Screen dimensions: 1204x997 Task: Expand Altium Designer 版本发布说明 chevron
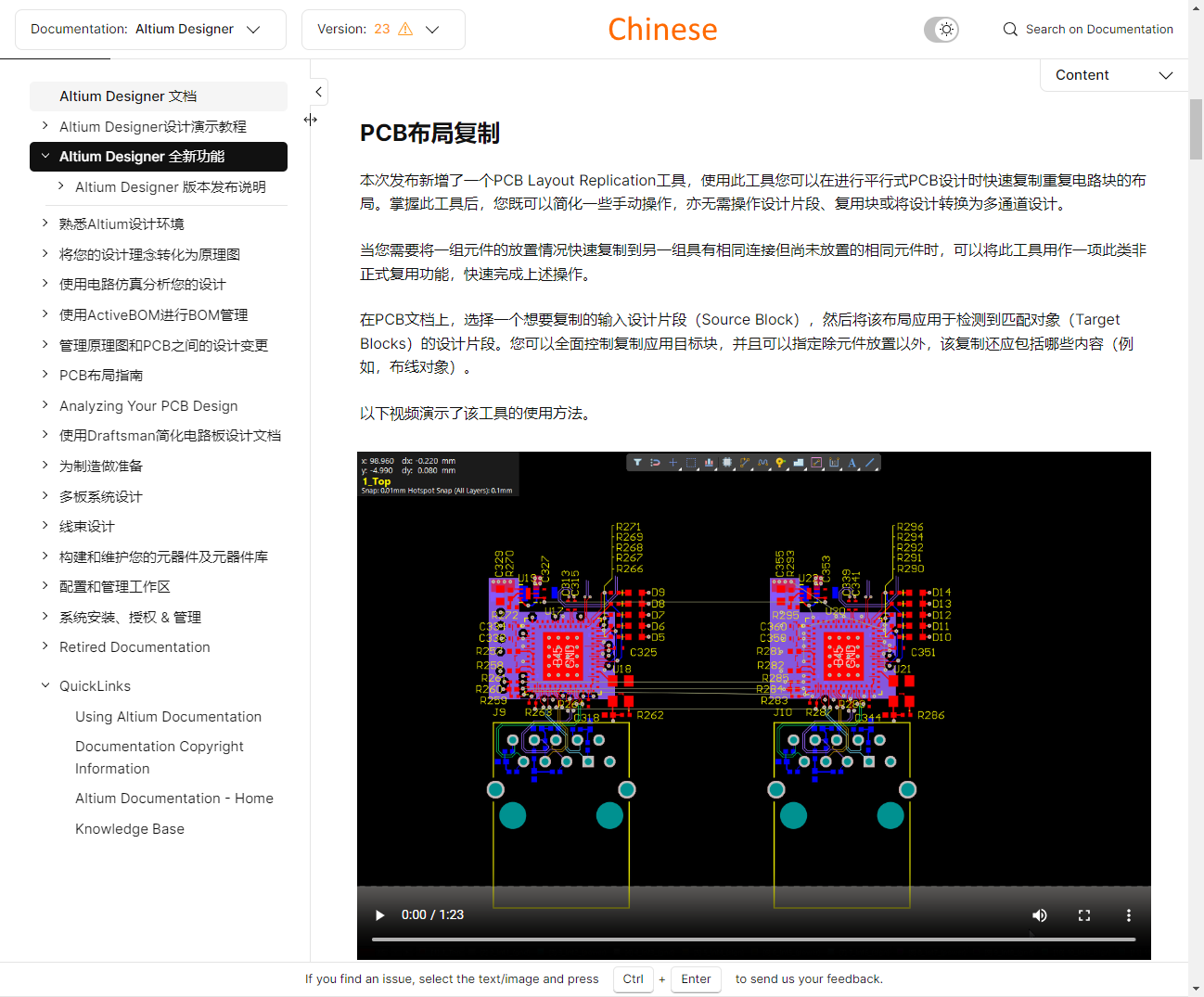pos(60,186)
